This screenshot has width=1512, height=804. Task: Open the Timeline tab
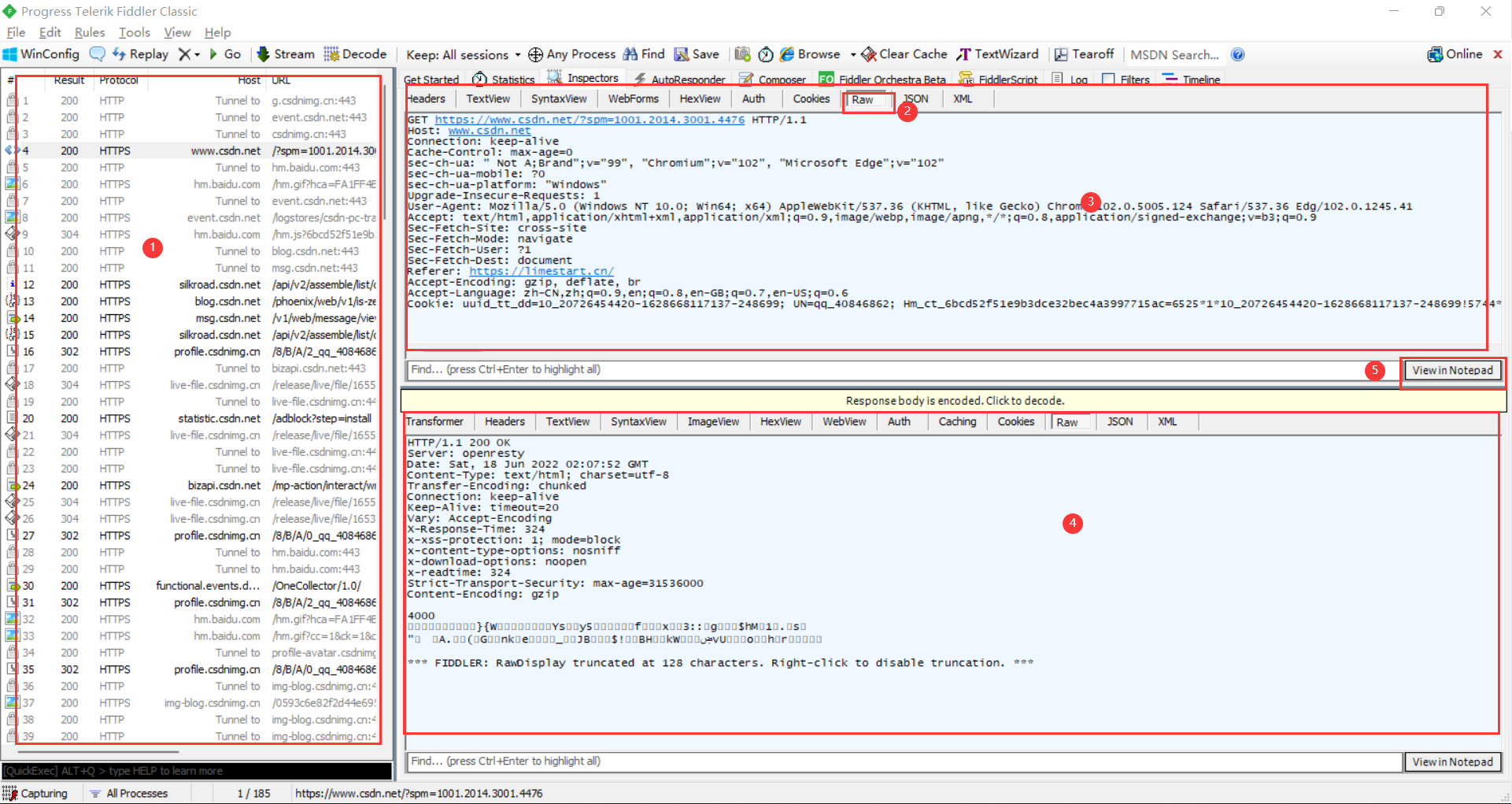tap(1192, 79)
